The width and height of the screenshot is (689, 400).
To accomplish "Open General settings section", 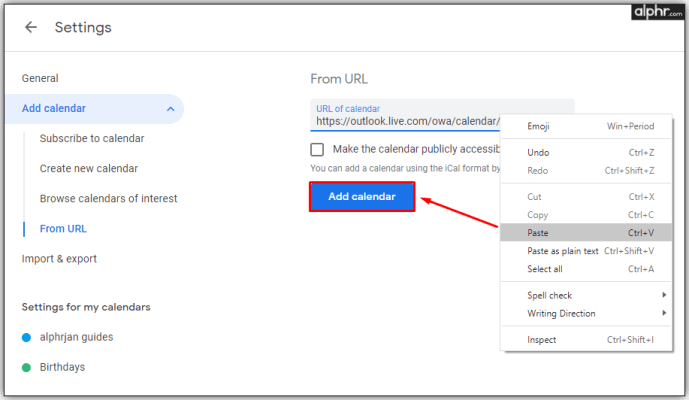I will point(40,78).
